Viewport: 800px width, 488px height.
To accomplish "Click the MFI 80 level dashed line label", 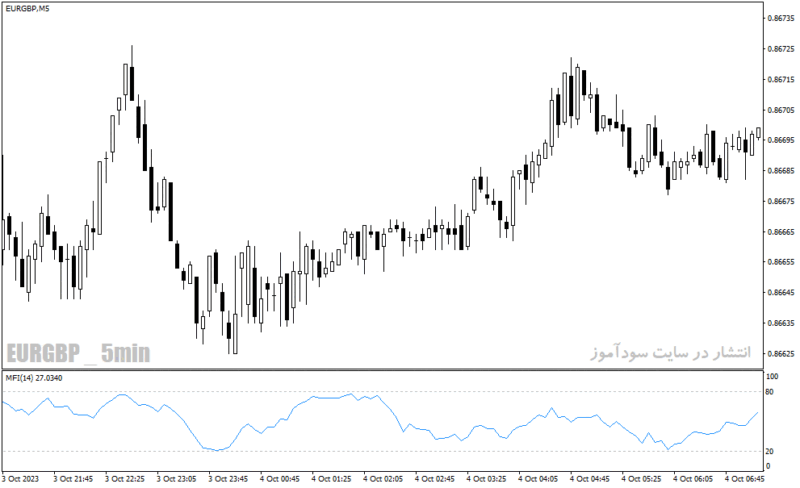I will 769,392.
